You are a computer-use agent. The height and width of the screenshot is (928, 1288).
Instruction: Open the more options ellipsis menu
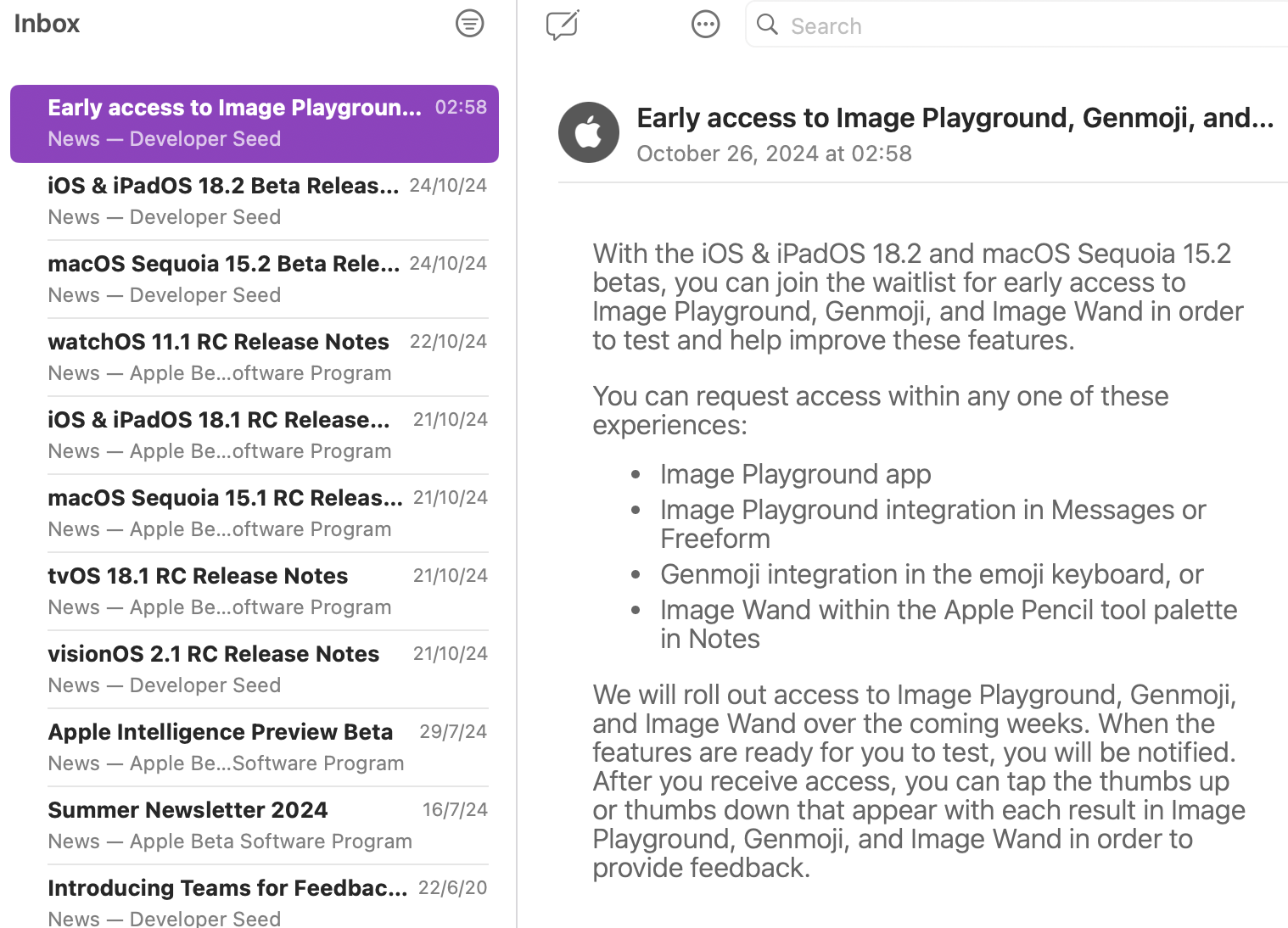(705, 25)
